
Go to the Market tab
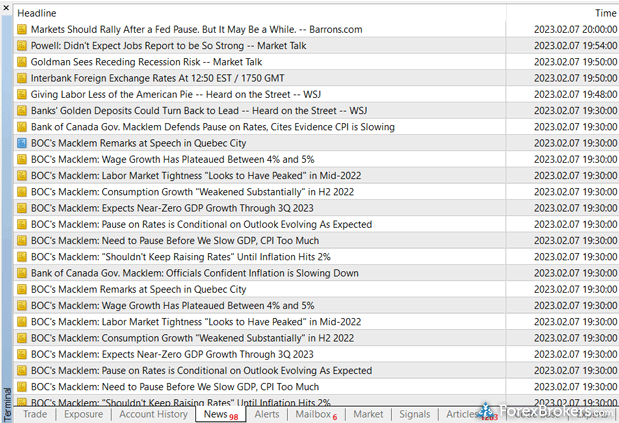pos(368,414)
